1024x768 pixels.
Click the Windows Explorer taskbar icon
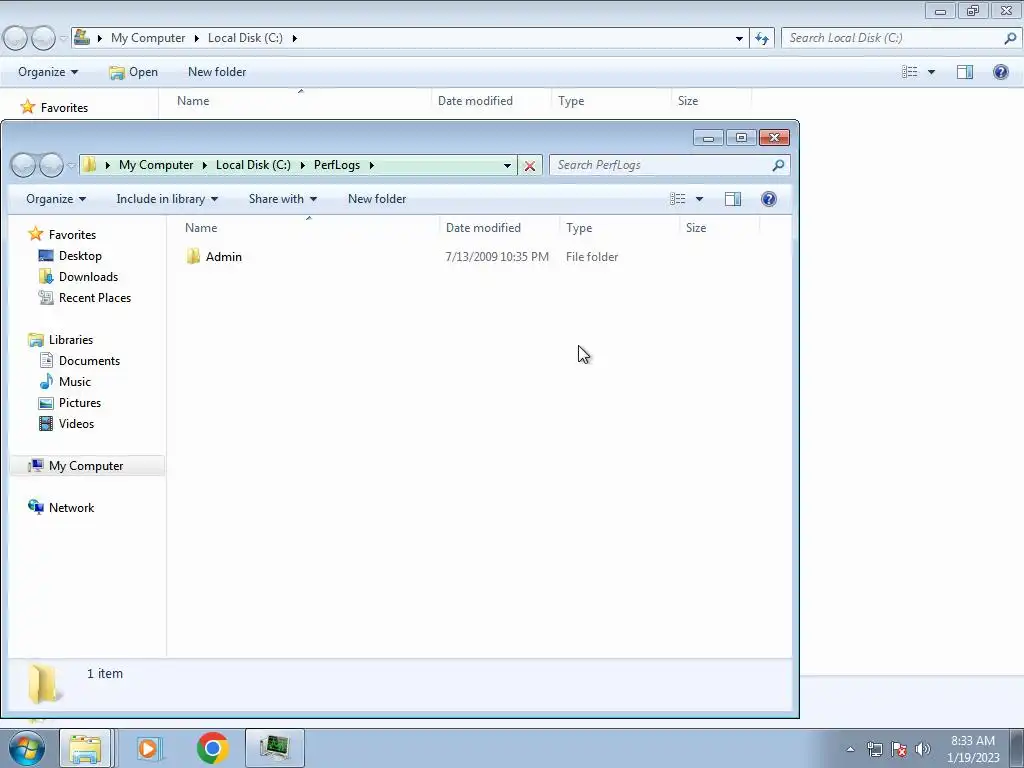tap(86, 748)
